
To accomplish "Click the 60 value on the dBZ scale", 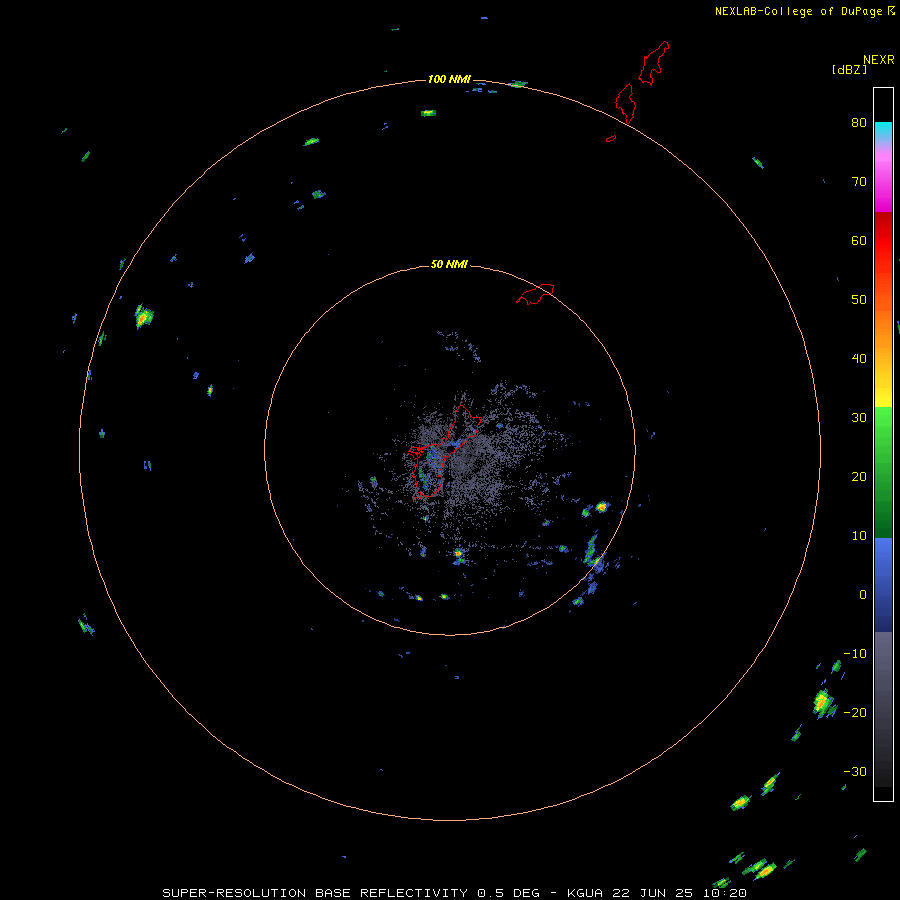I will click(859, 240).
